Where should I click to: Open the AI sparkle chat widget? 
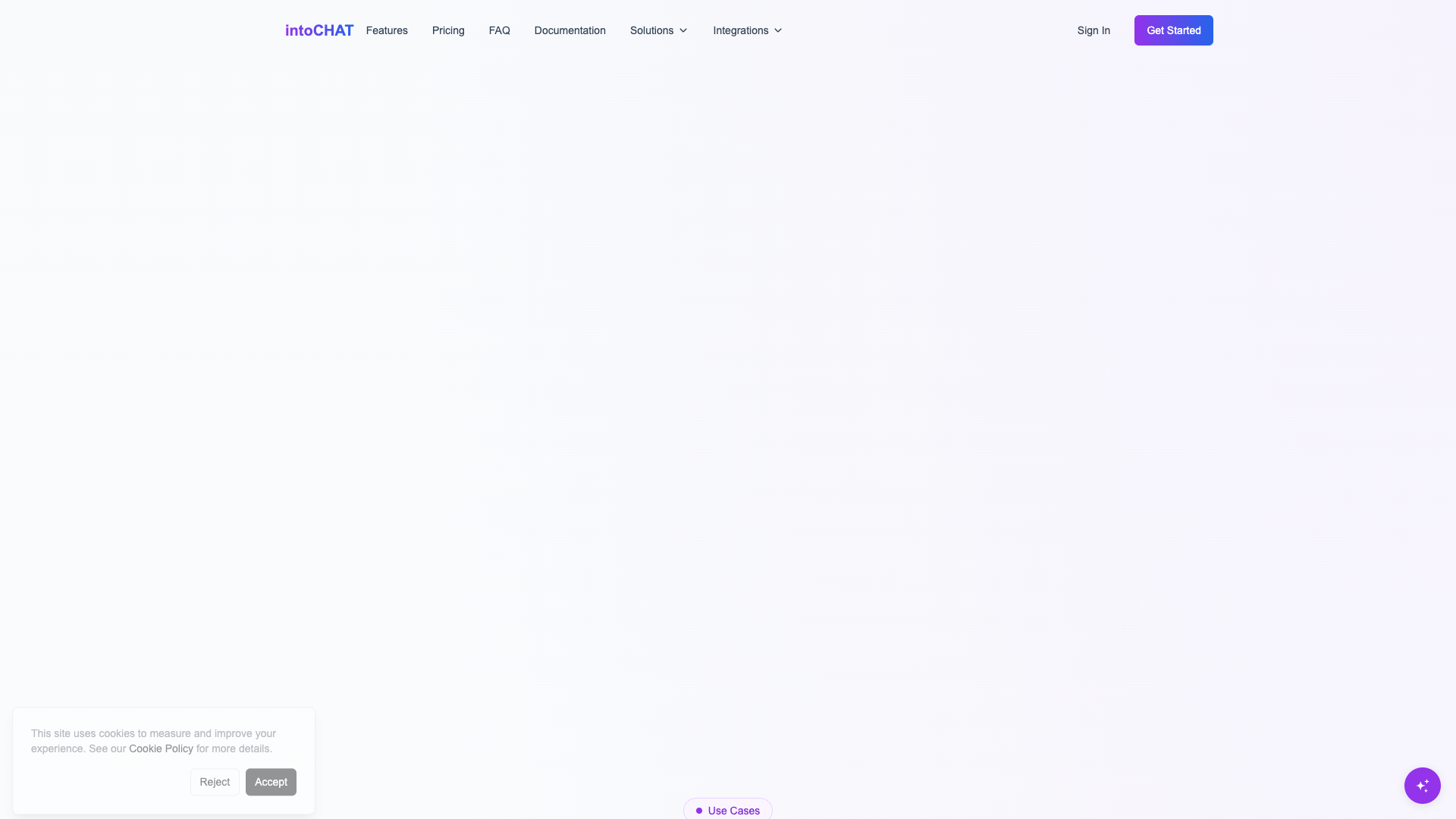tap(1422, 786)
